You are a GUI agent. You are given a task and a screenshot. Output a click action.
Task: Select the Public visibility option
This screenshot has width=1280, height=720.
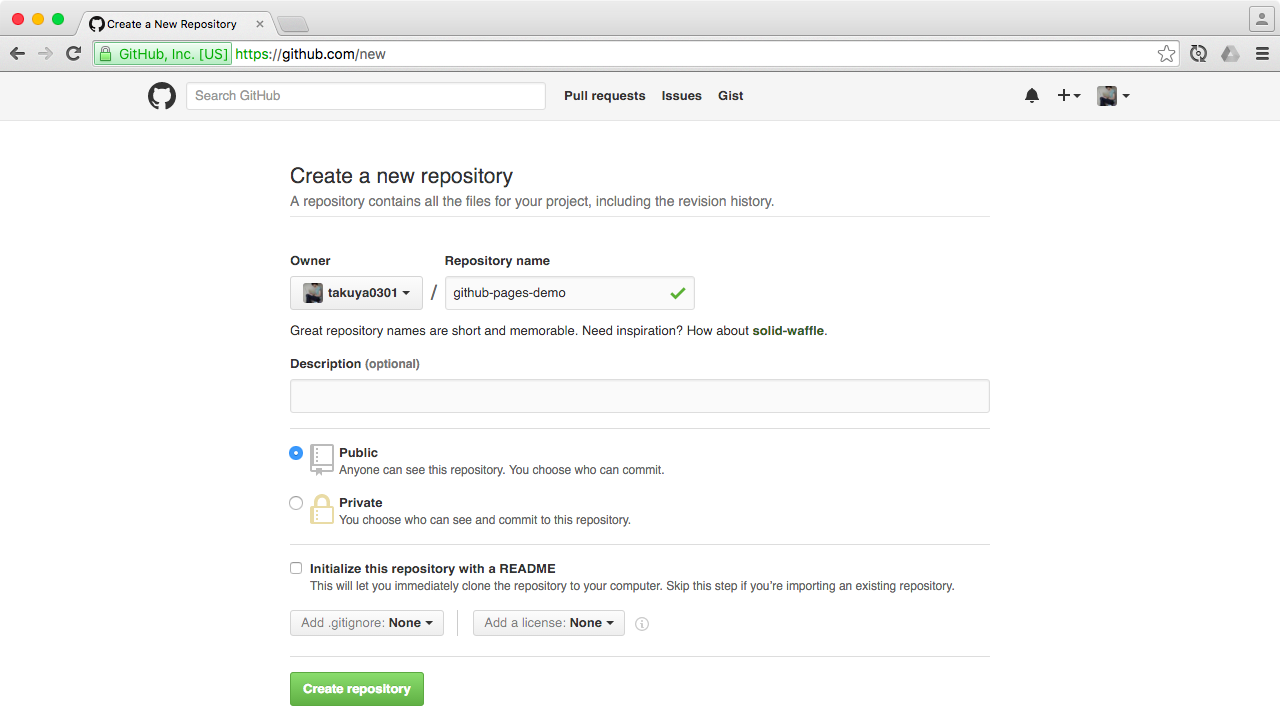(x=296, y=453)
